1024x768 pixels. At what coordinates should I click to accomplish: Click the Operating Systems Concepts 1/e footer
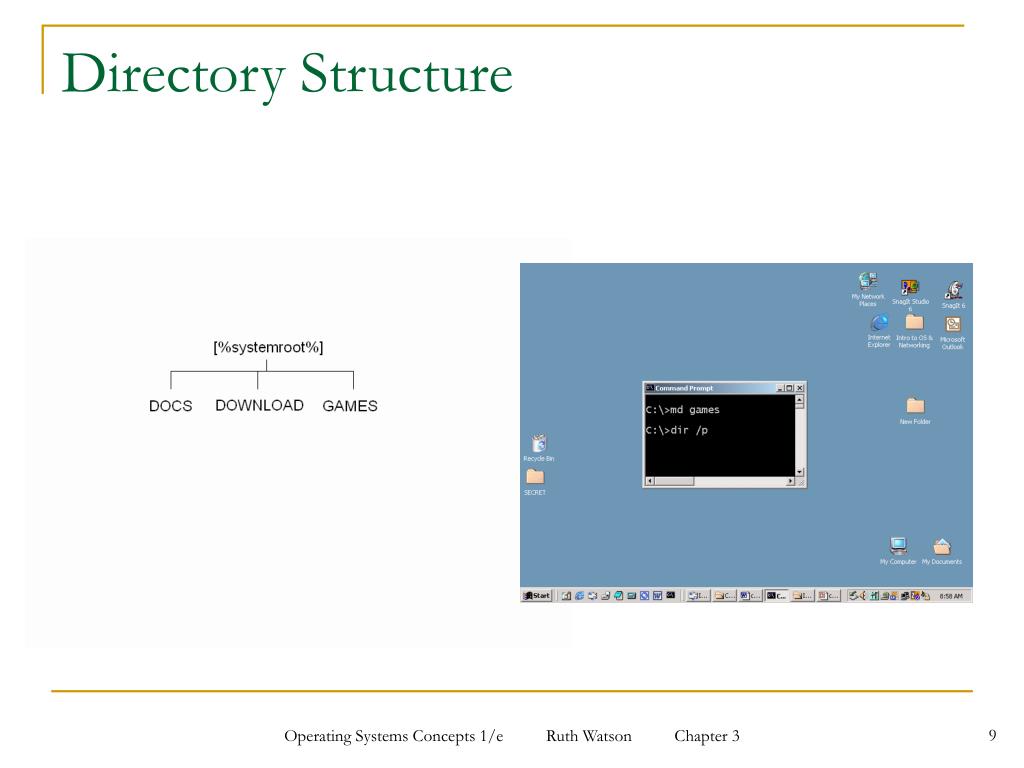click(393, 736)
